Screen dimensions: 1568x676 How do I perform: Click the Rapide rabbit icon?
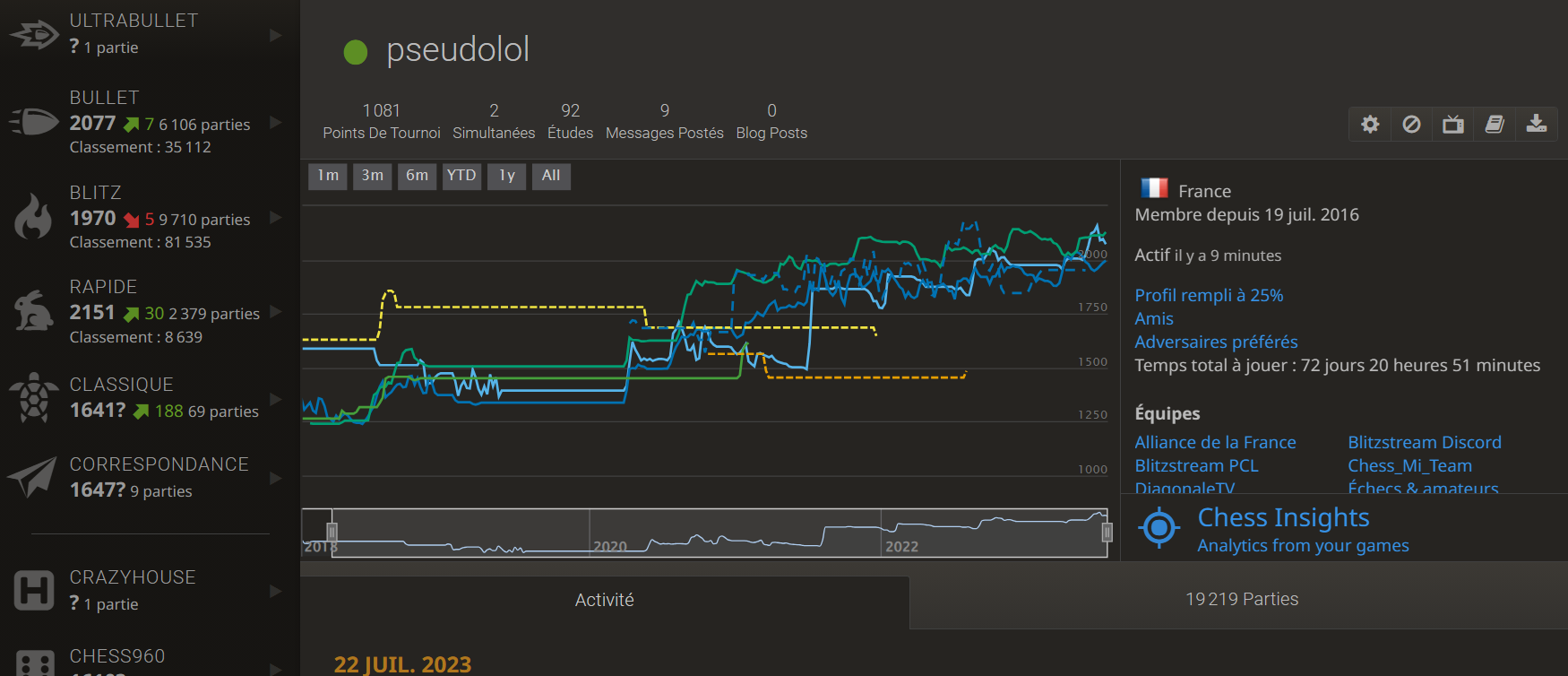(34, 311)
